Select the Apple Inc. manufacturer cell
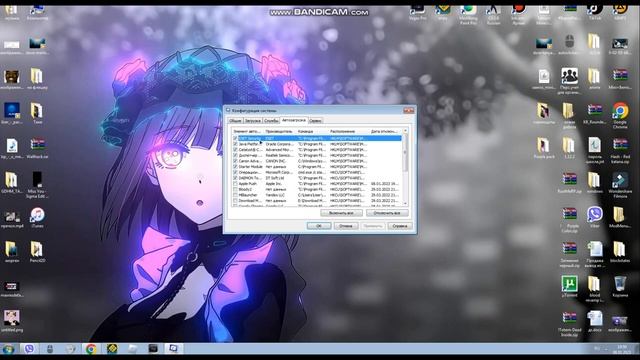 274,184
